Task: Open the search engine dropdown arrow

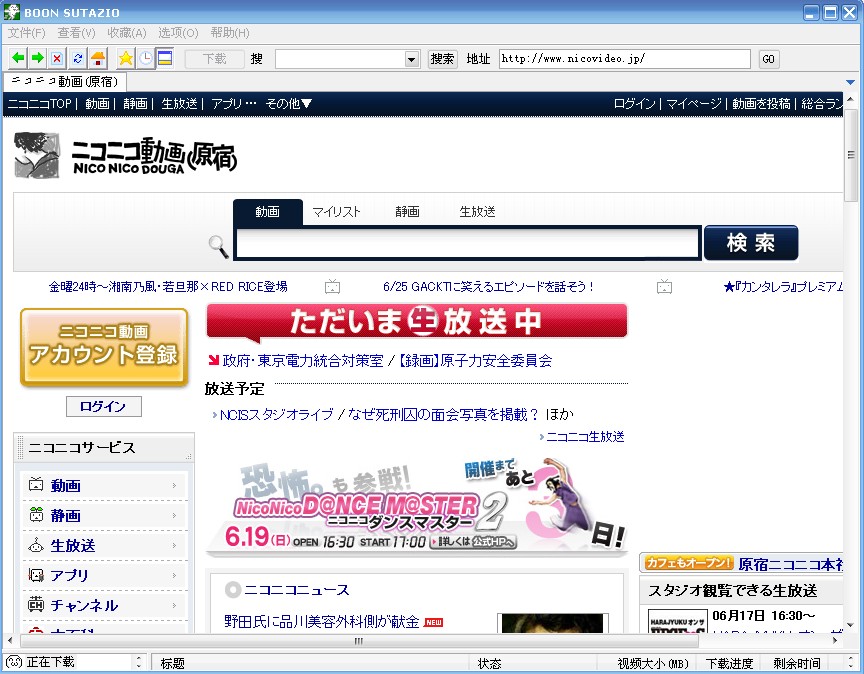Action: pos(412,59)
